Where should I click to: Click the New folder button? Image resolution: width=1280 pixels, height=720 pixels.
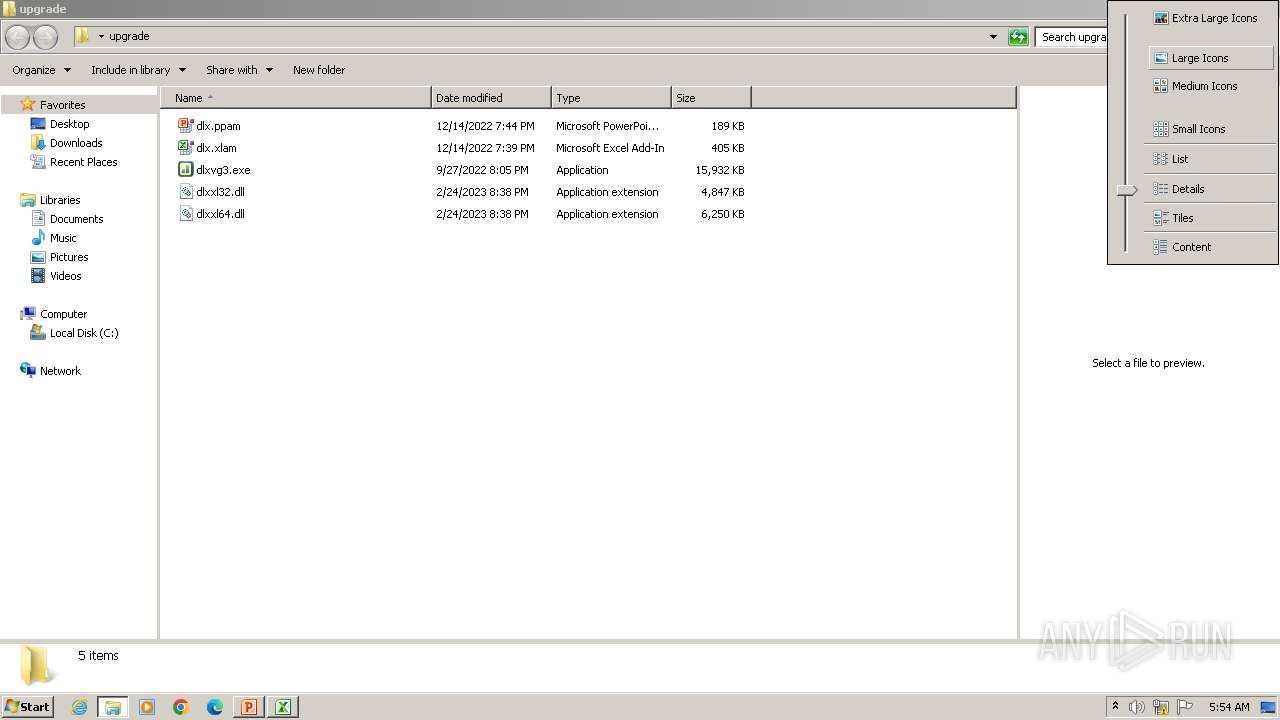(319, 70)
